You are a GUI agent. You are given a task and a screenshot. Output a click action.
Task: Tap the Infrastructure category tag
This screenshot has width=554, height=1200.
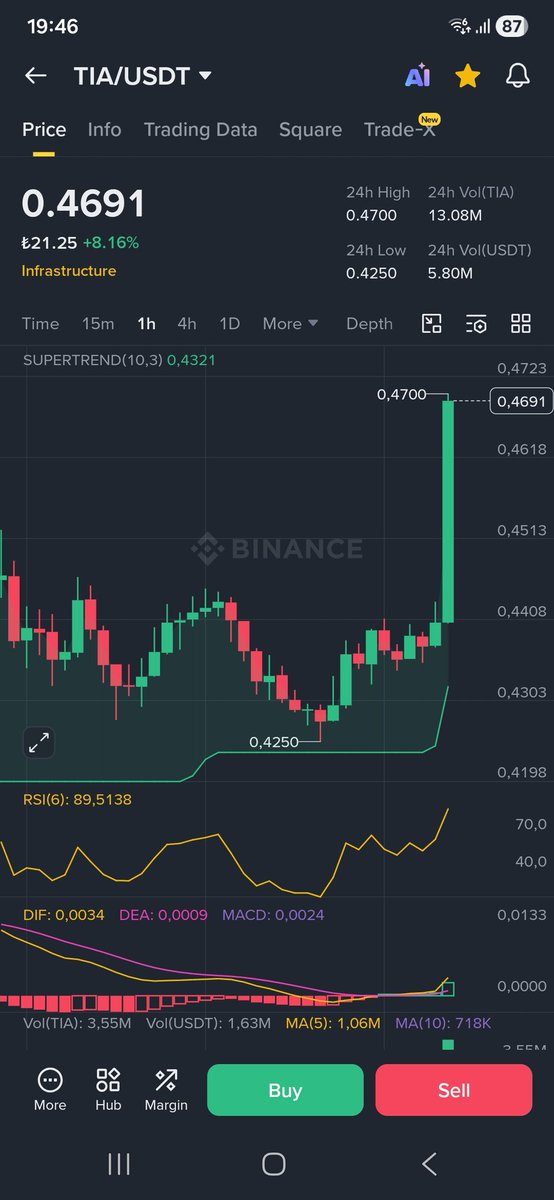click(x=69, y=271)
